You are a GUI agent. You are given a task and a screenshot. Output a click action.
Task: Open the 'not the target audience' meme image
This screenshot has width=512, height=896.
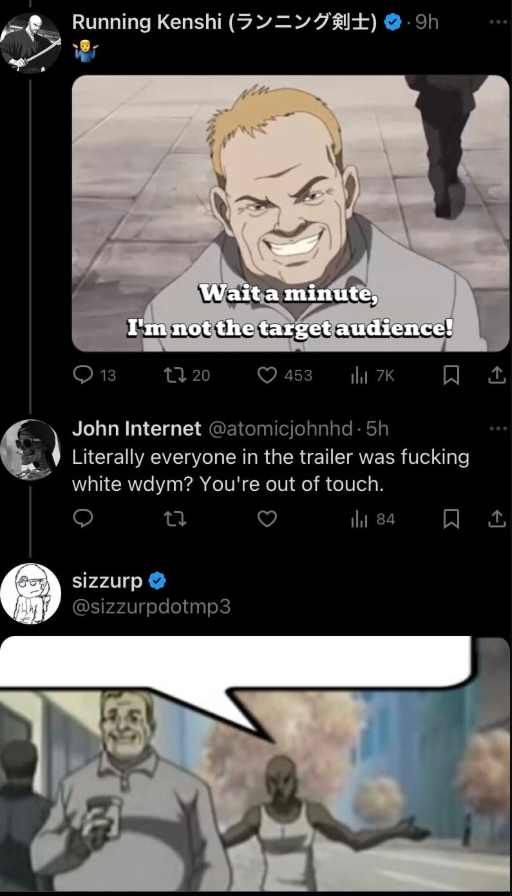pos(290,213)
